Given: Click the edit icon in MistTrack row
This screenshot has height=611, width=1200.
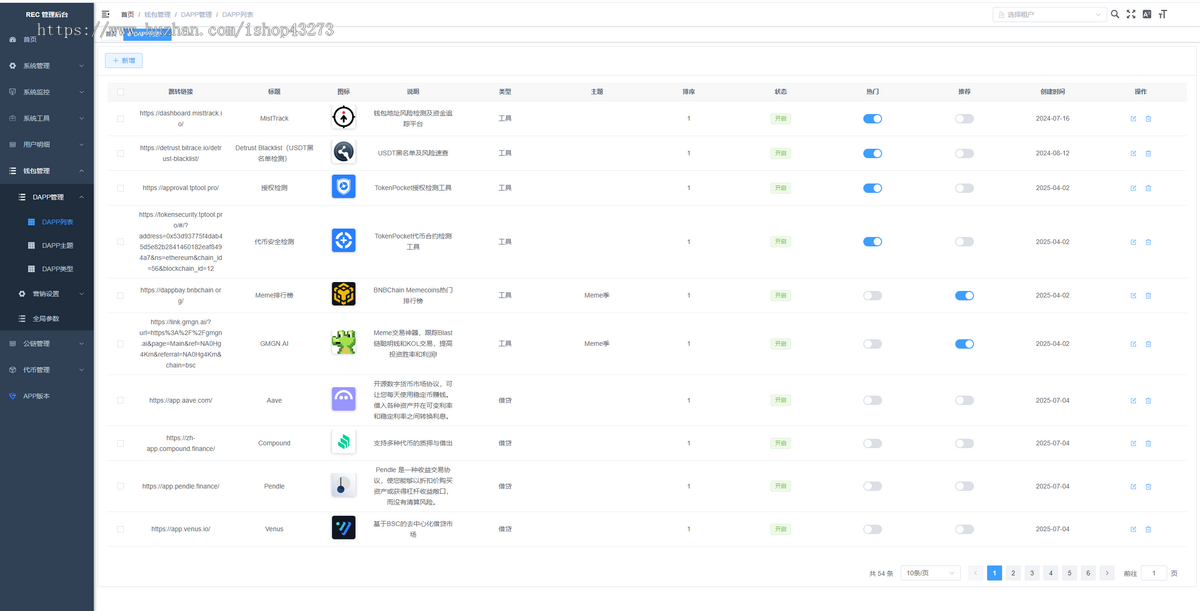Looking at the screenshot, I should pyautogui.click(x=1133, y=118).
